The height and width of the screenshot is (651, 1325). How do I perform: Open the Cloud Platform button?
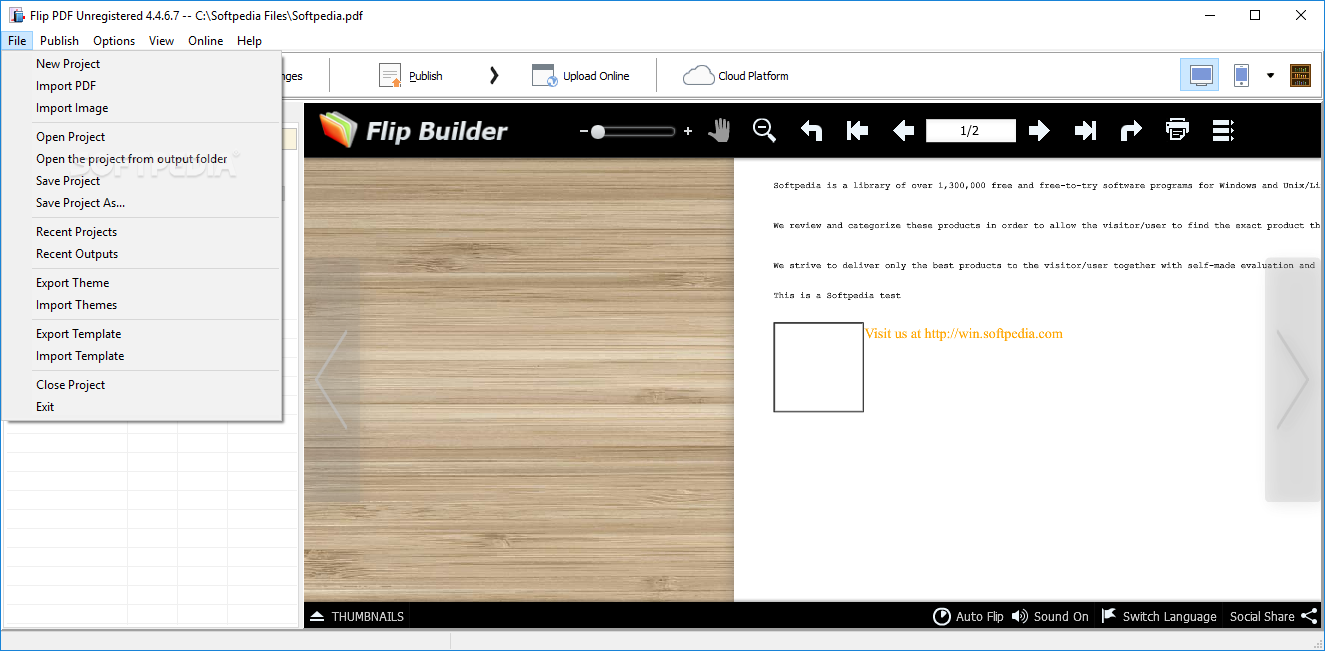pos(736,75)
